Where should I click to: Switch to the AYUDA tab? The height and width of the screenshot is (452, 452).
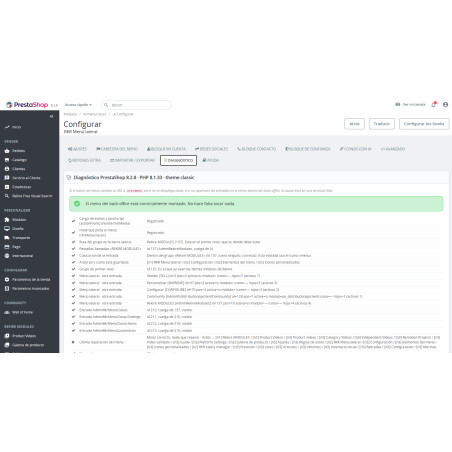point(211,160)
